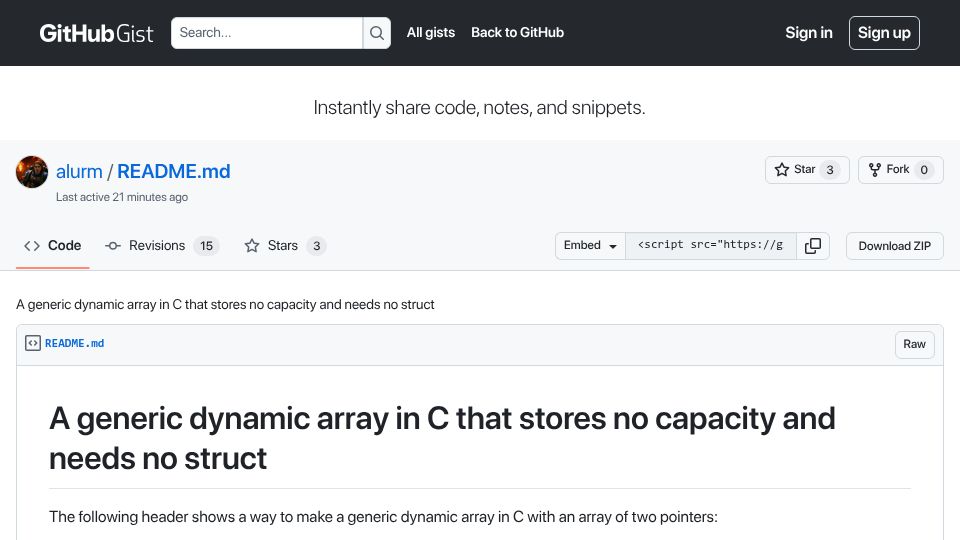
Task: Click the search magnifier button
Action: 377,33
